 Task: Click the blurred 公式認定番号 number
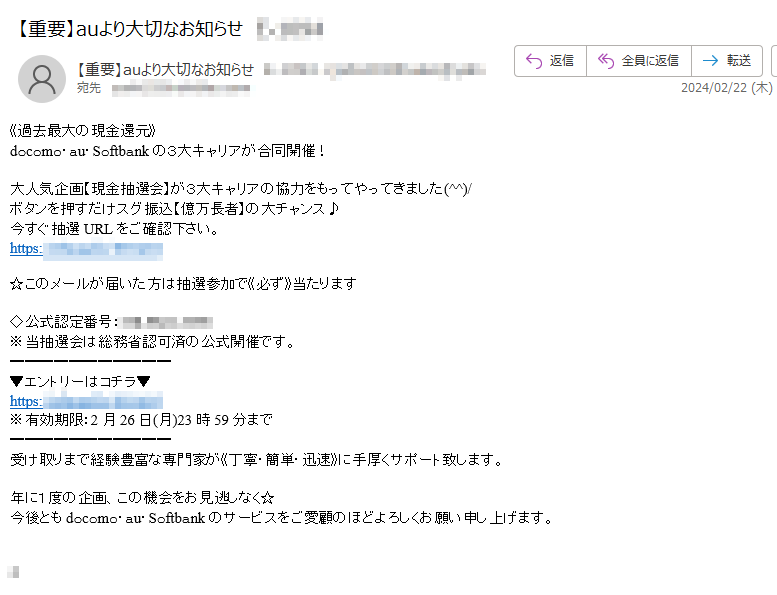click(x=167, y=323)
